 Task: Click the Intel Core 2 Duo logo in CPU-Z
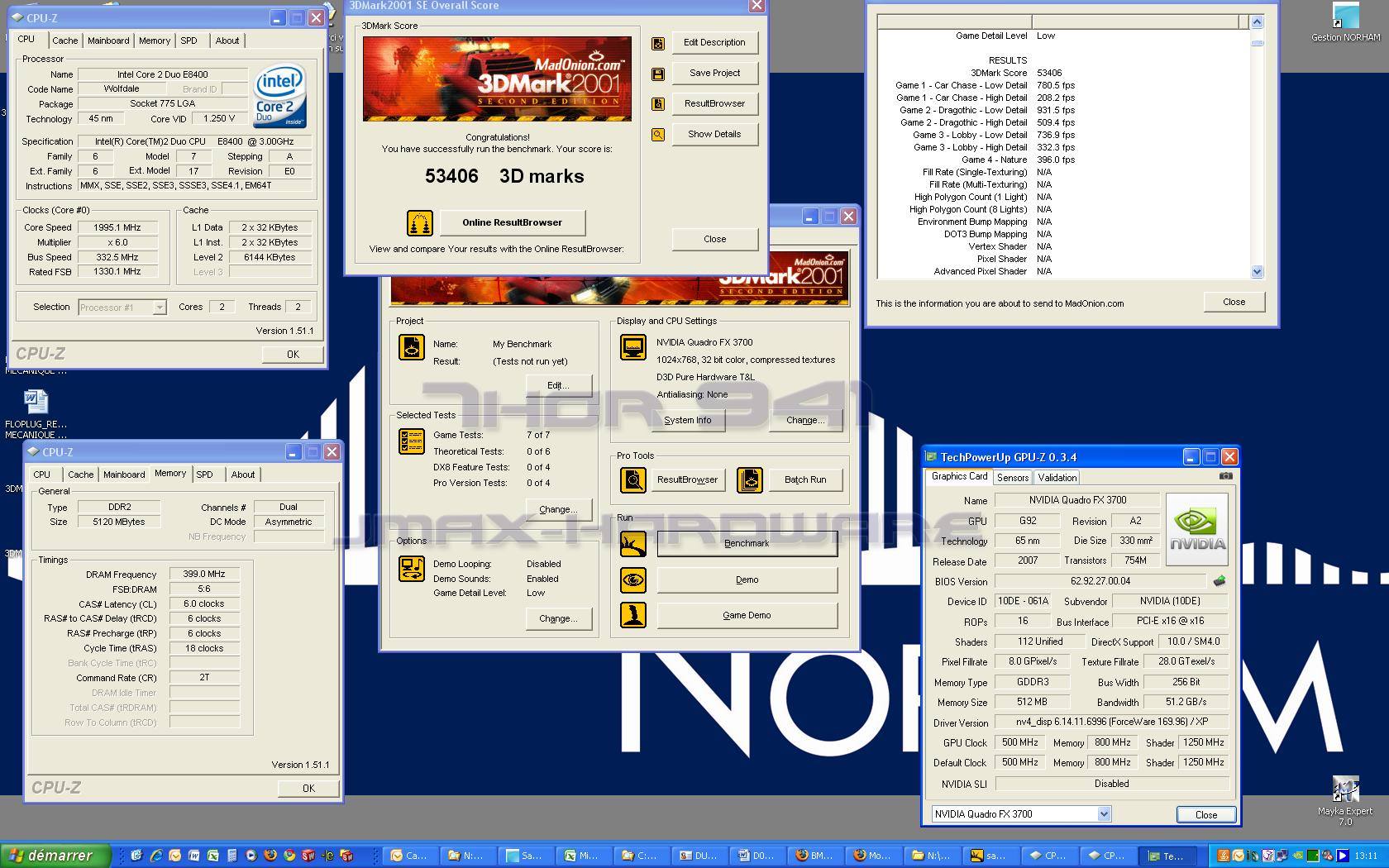280,97
